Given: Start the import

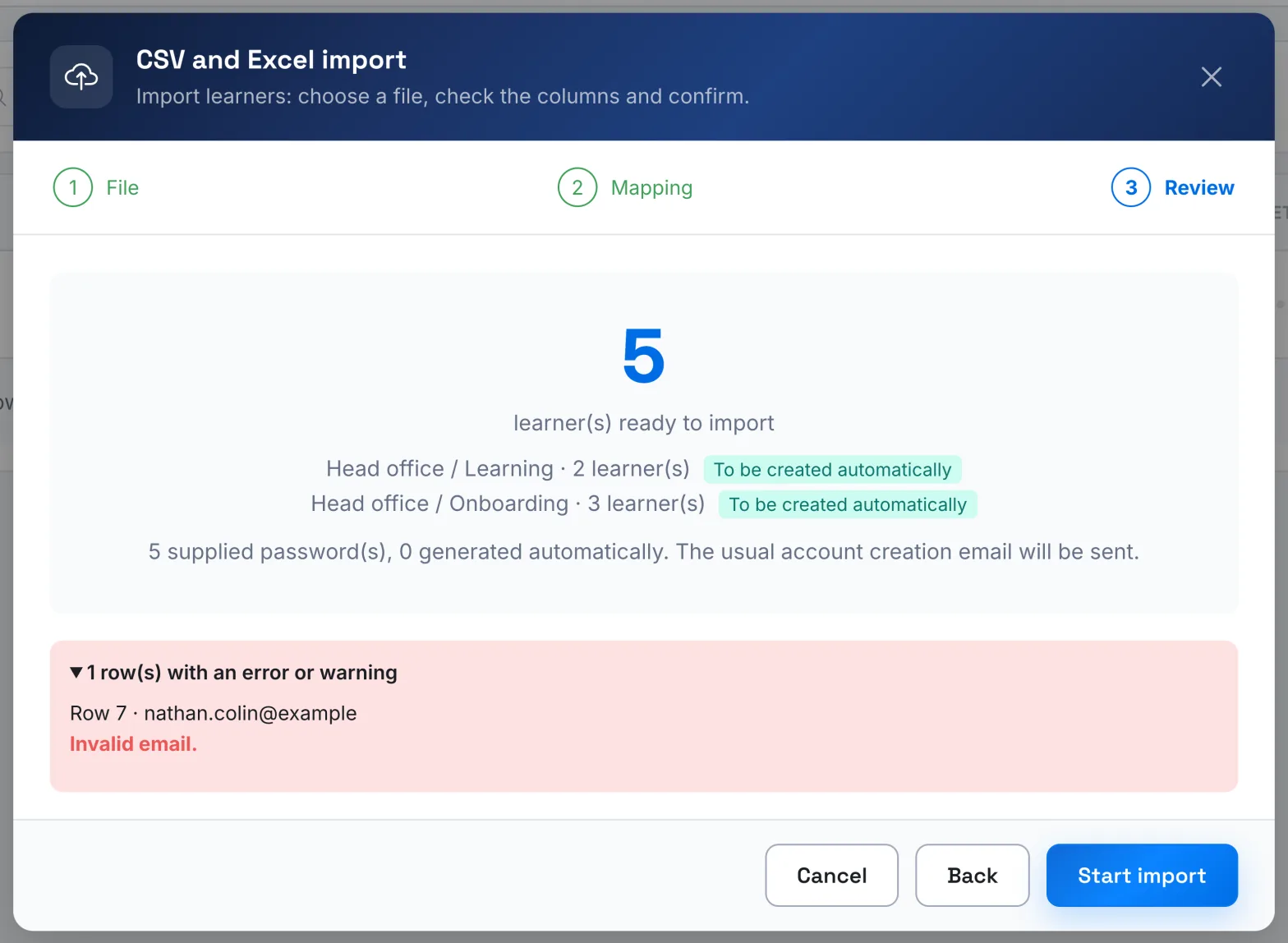Looking at the screenshot, I should pyautogui.click(x=1142, y=876).
